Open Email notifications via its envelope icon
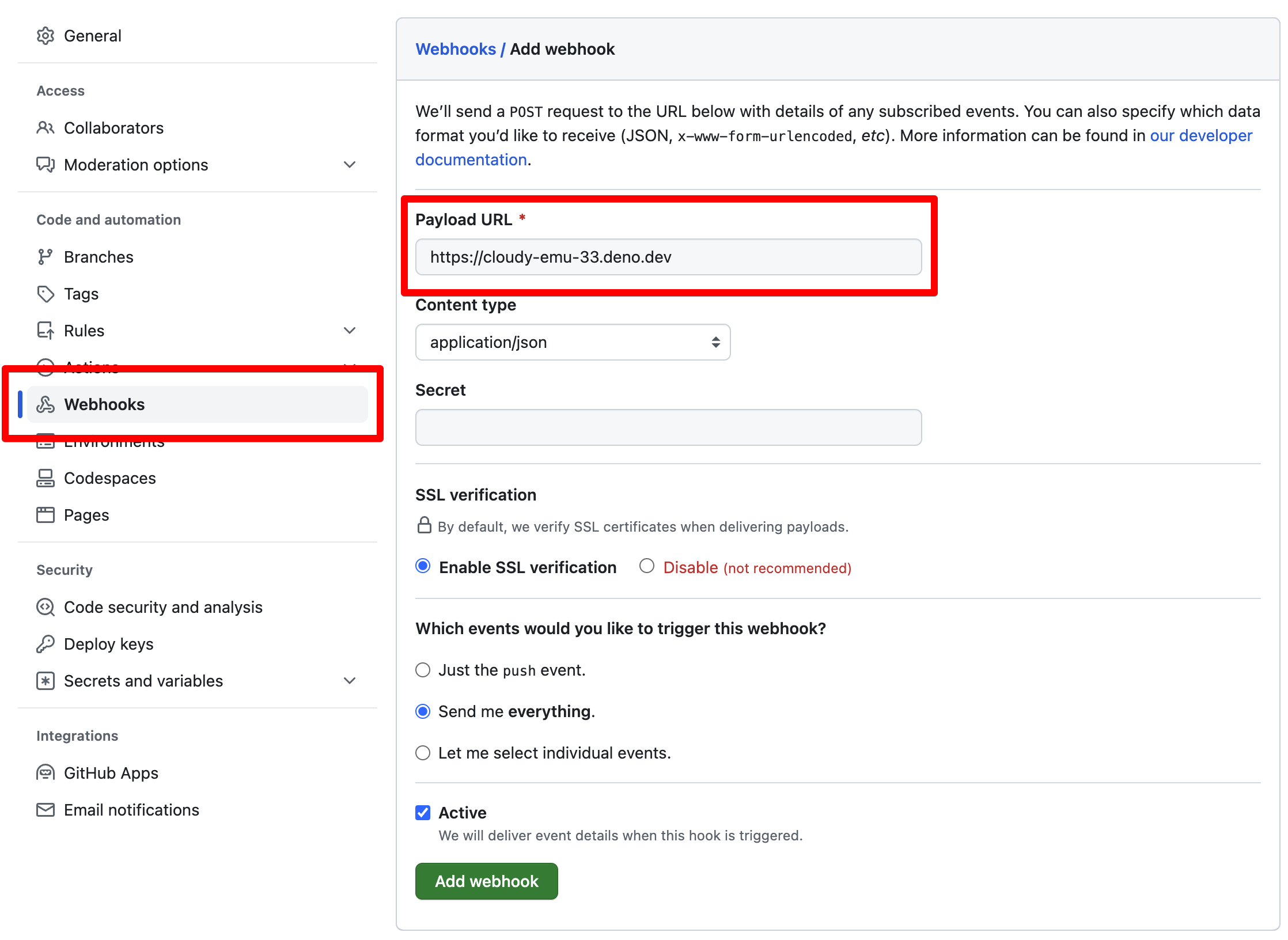 tap(46, 809)
